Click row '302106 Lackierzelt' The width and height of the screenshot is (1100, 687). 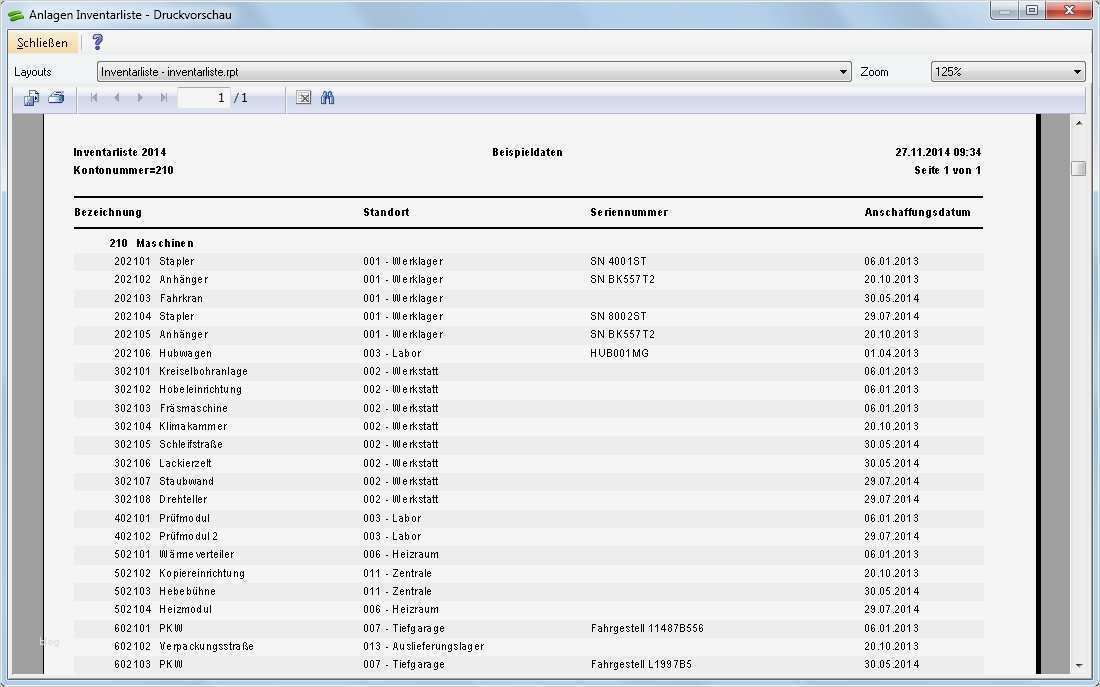(528, 463)
